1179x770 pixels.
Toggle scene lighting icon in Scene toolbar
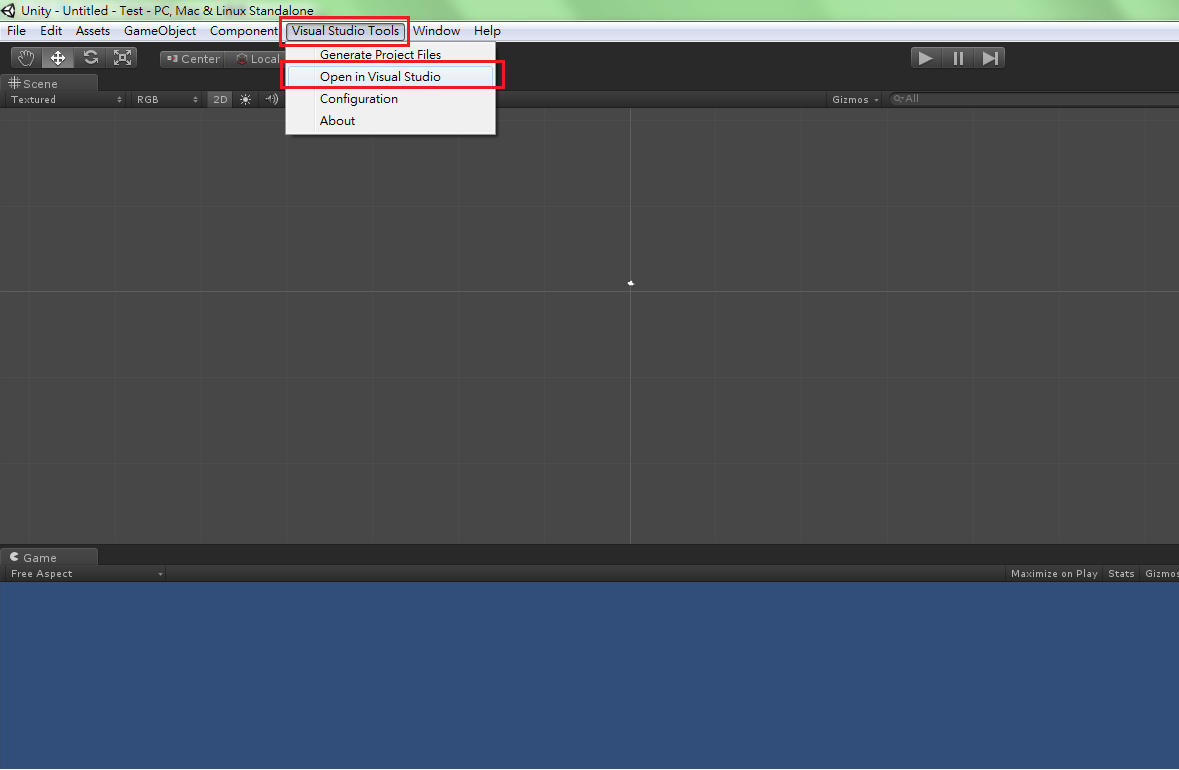[245, 99]
